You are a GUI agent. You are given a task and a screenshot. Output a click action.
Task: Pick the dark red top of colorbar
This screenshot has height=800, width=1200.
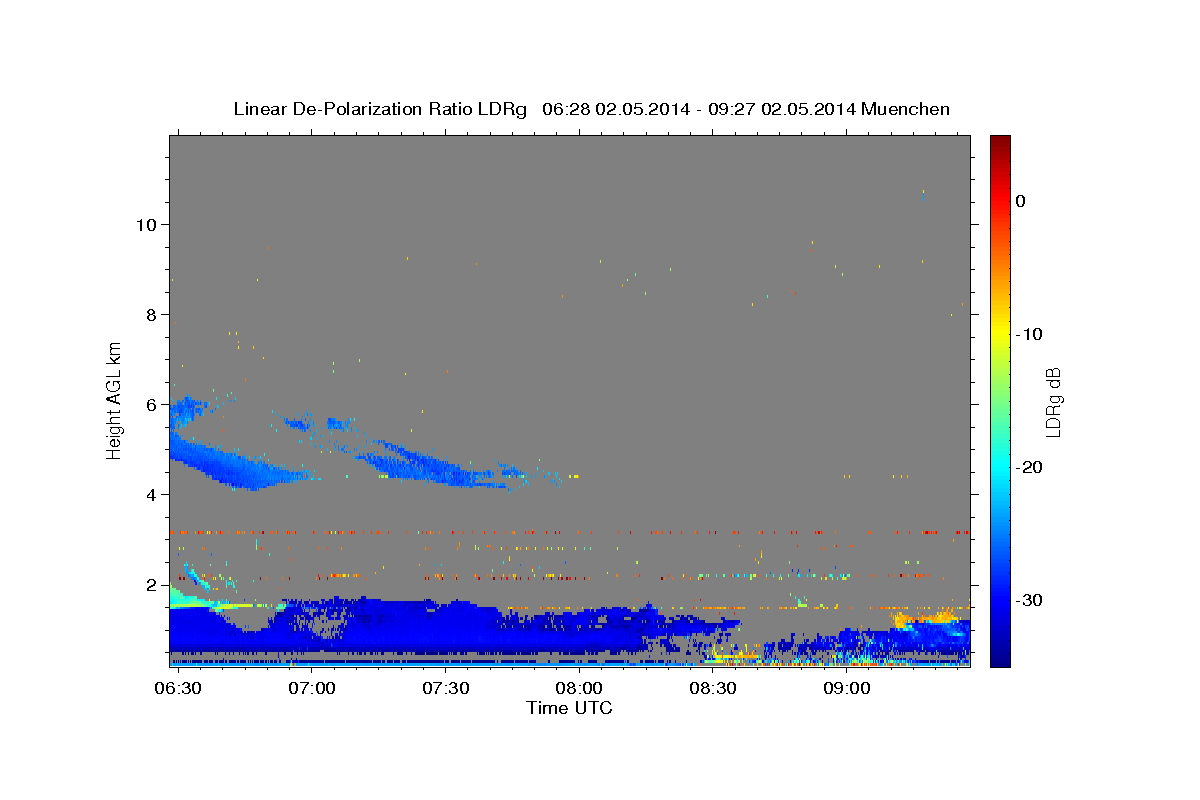point(1000,143)
